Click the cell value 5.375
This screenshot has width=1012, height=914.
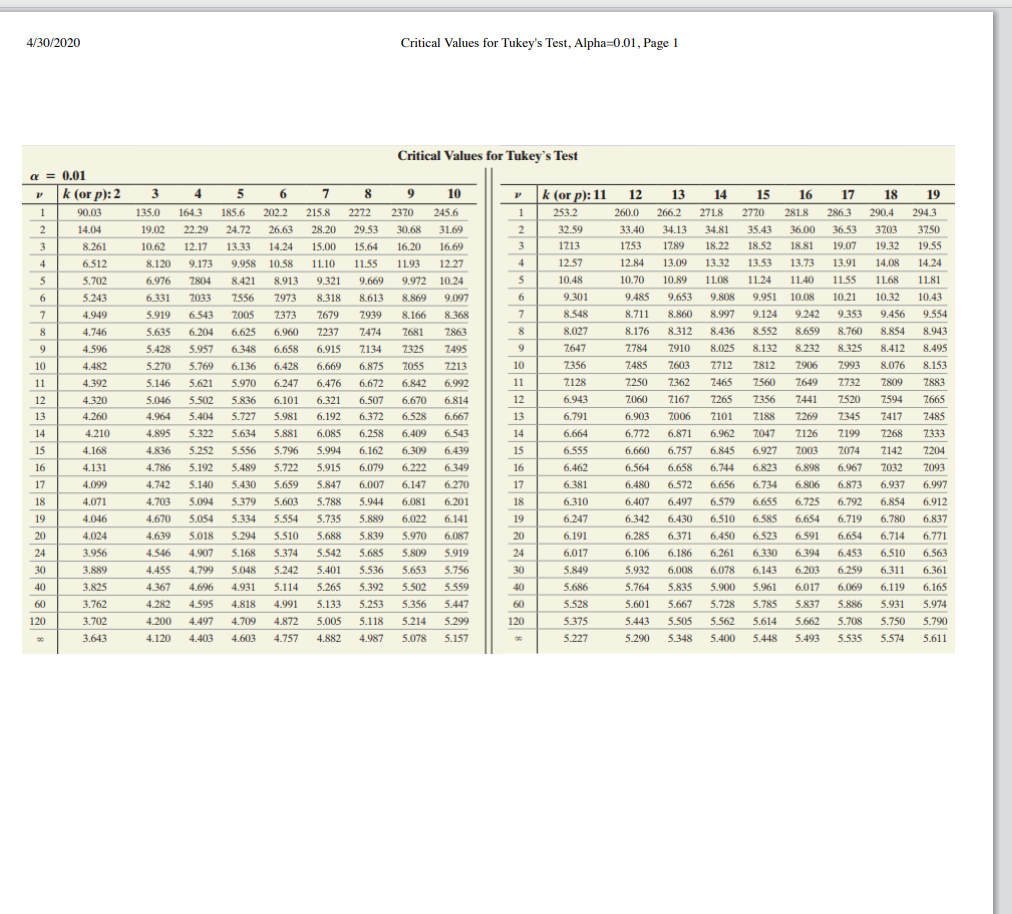click(576, 622)
